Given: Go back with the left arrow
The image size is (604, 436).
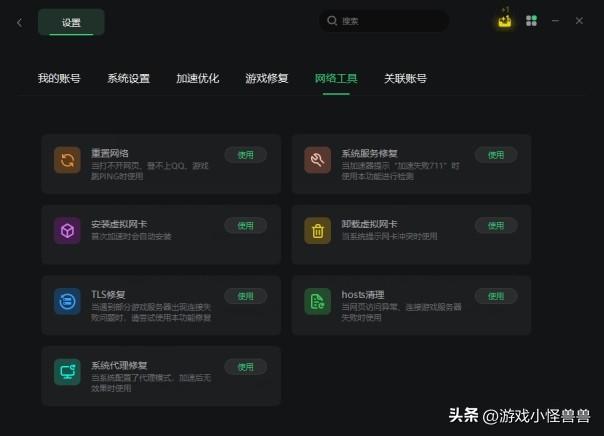Looking at the screenshot, I should 20,23.
